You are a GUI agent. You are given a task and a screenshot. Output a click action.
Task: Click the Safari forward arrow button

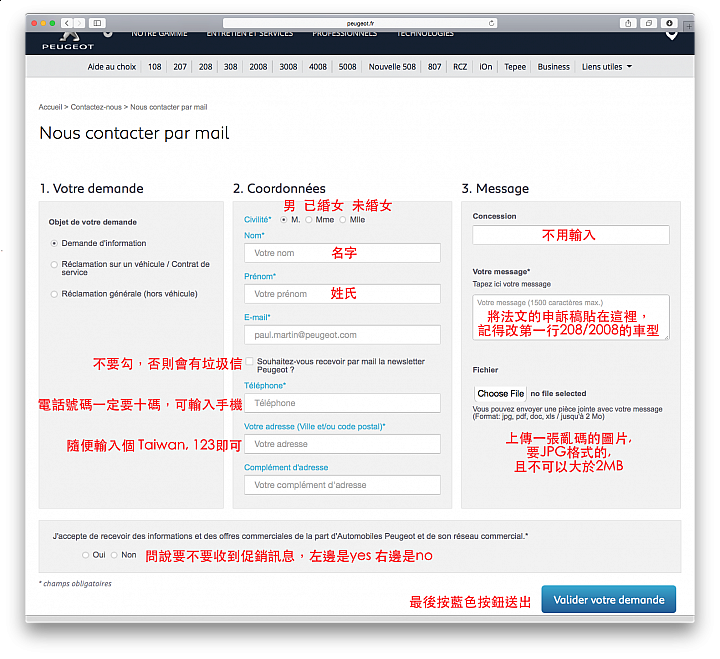pos(79,23)
